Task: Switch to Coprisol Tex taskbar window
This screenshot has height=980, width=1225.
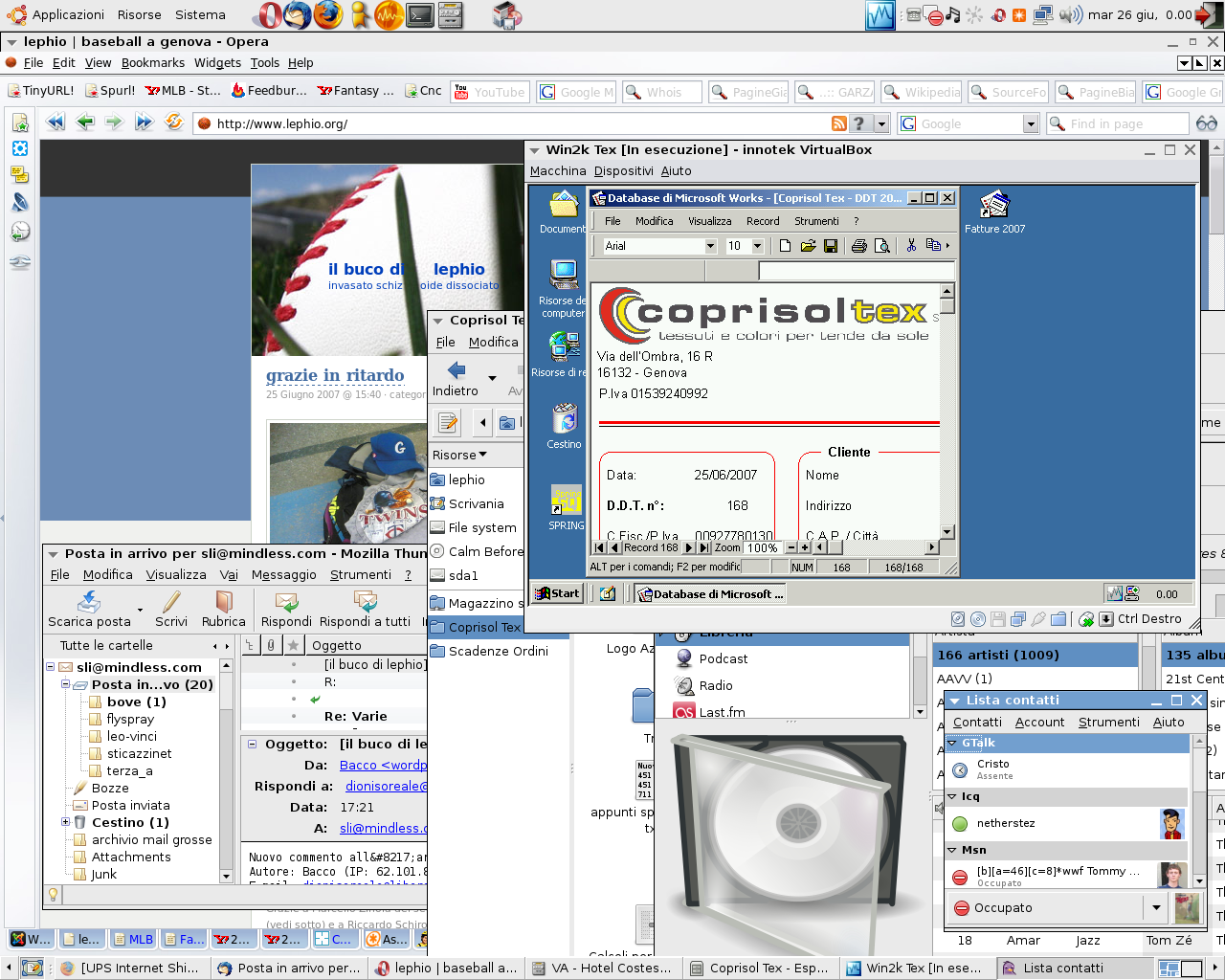Action: (760, 968)
